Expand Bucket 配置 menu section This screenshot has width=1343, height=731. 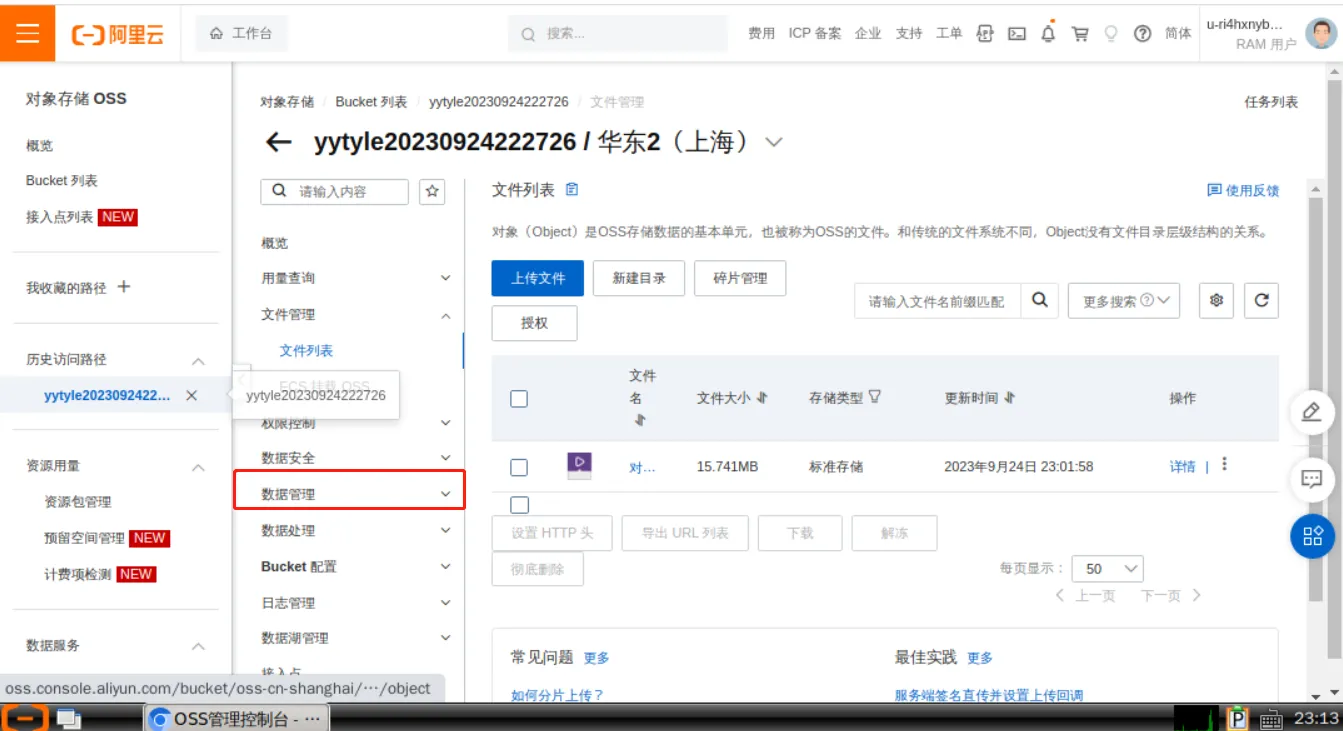point(446,567)
